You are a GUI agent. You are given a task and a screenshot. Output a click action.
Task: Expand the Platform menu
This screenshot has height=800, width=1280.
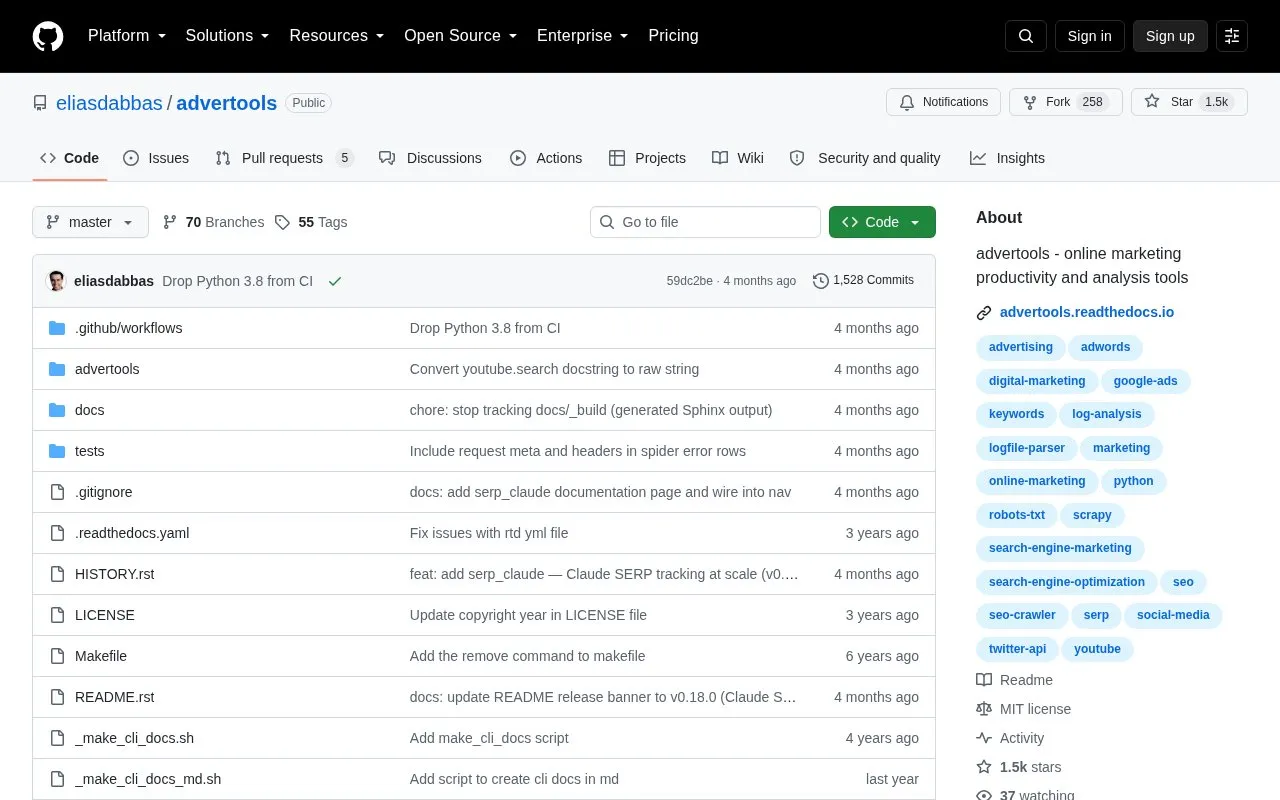point(127,36)
